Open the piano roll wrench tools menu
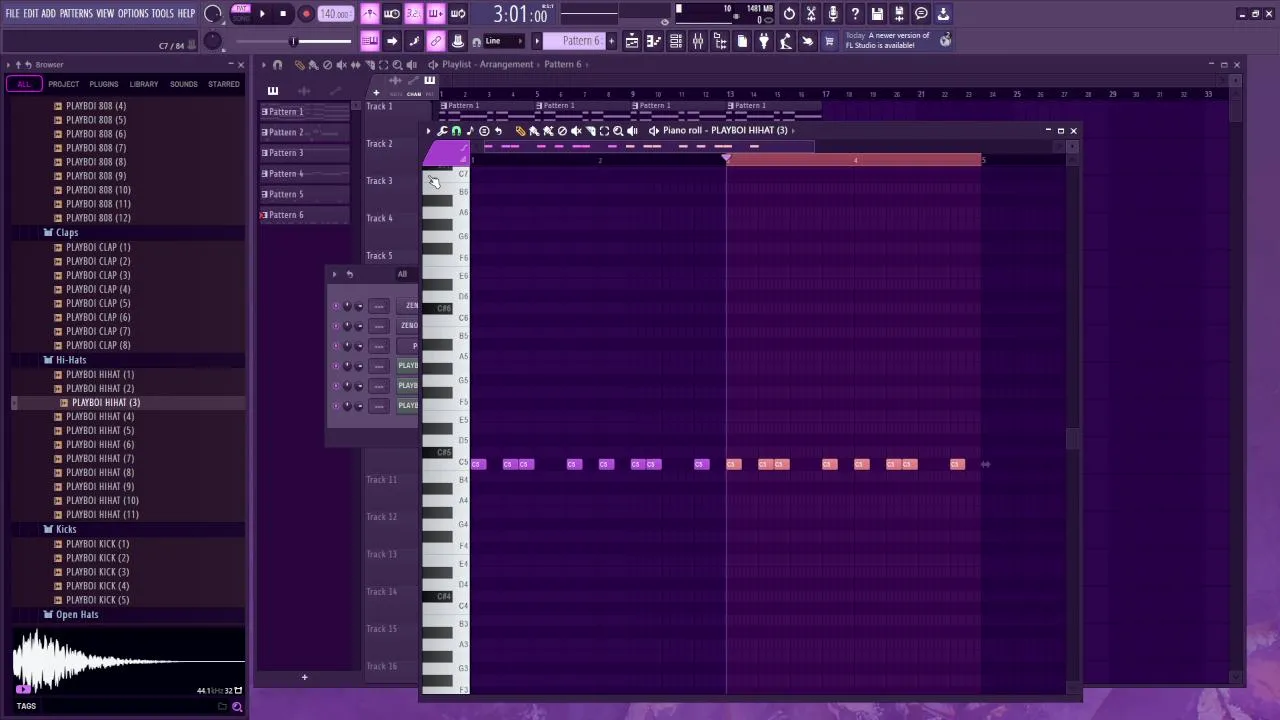 tap(442, 131)
